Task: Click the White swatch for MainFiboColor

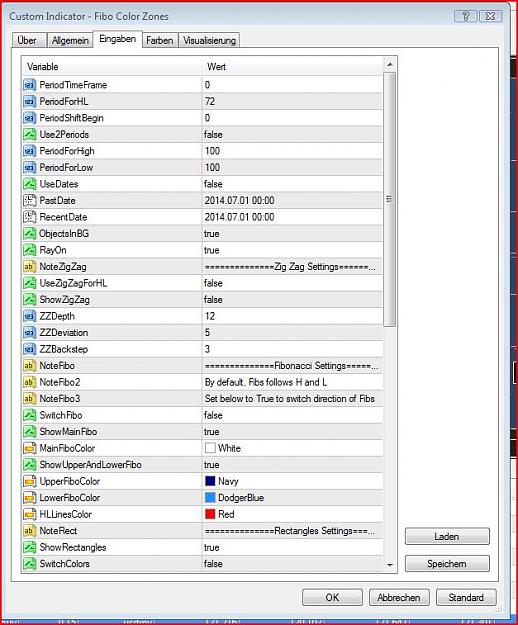Action: [x=210, y=448]
